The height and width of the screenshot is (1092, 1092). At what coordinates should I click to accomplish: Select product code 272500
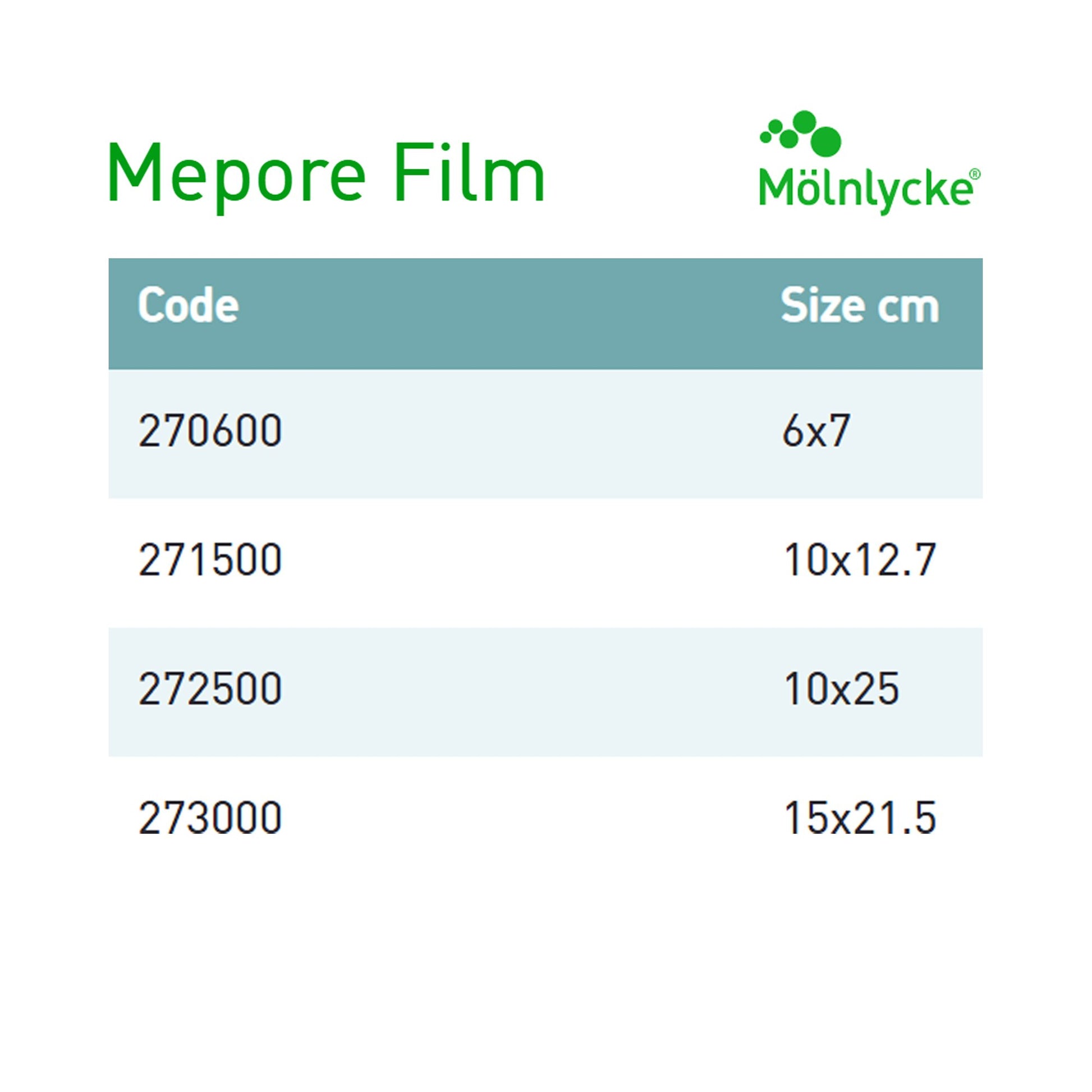[210, 689]
